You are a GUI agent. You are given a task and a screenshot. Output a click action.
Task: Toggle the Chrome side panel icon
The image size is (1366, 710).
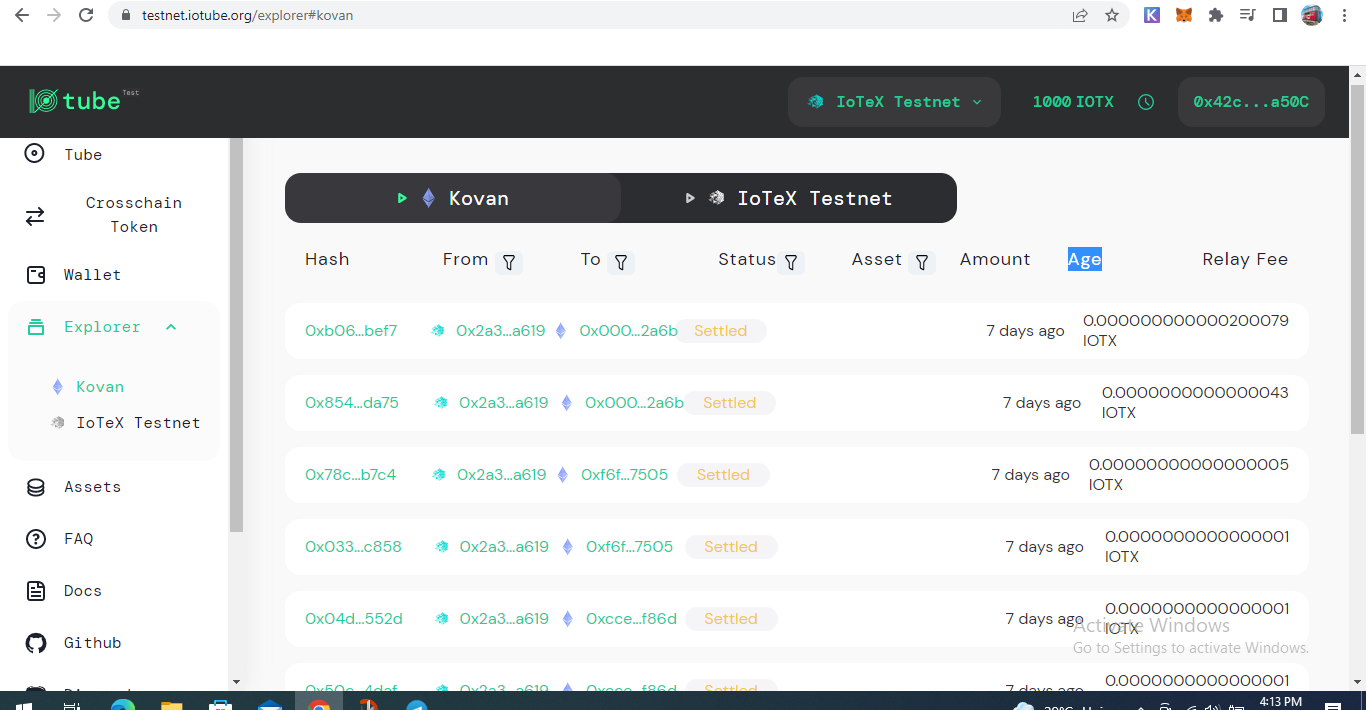coord(1279,15)
